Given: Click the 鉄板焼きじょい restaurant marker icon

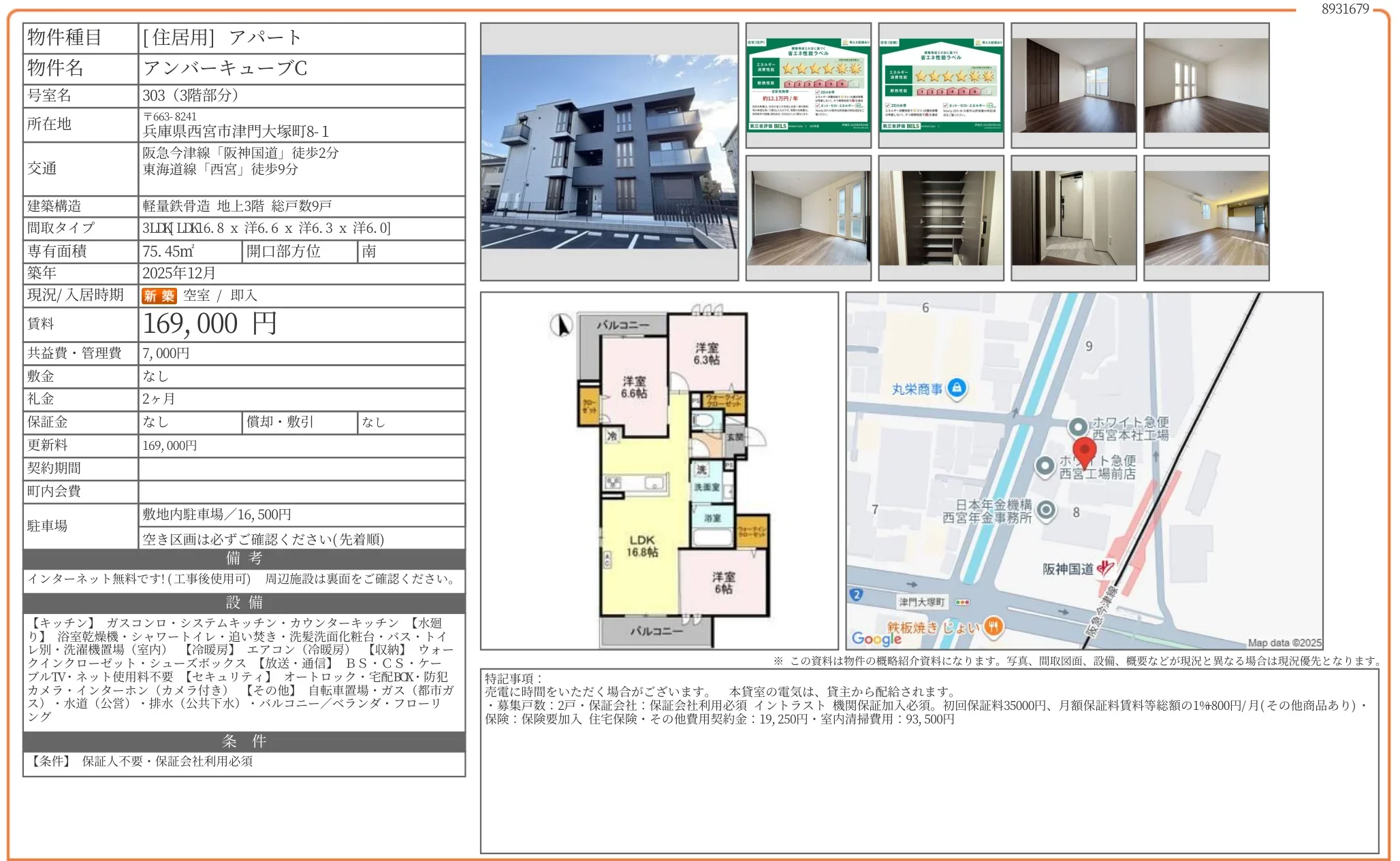Looking at the screenshot, I should tap(993, 626).
